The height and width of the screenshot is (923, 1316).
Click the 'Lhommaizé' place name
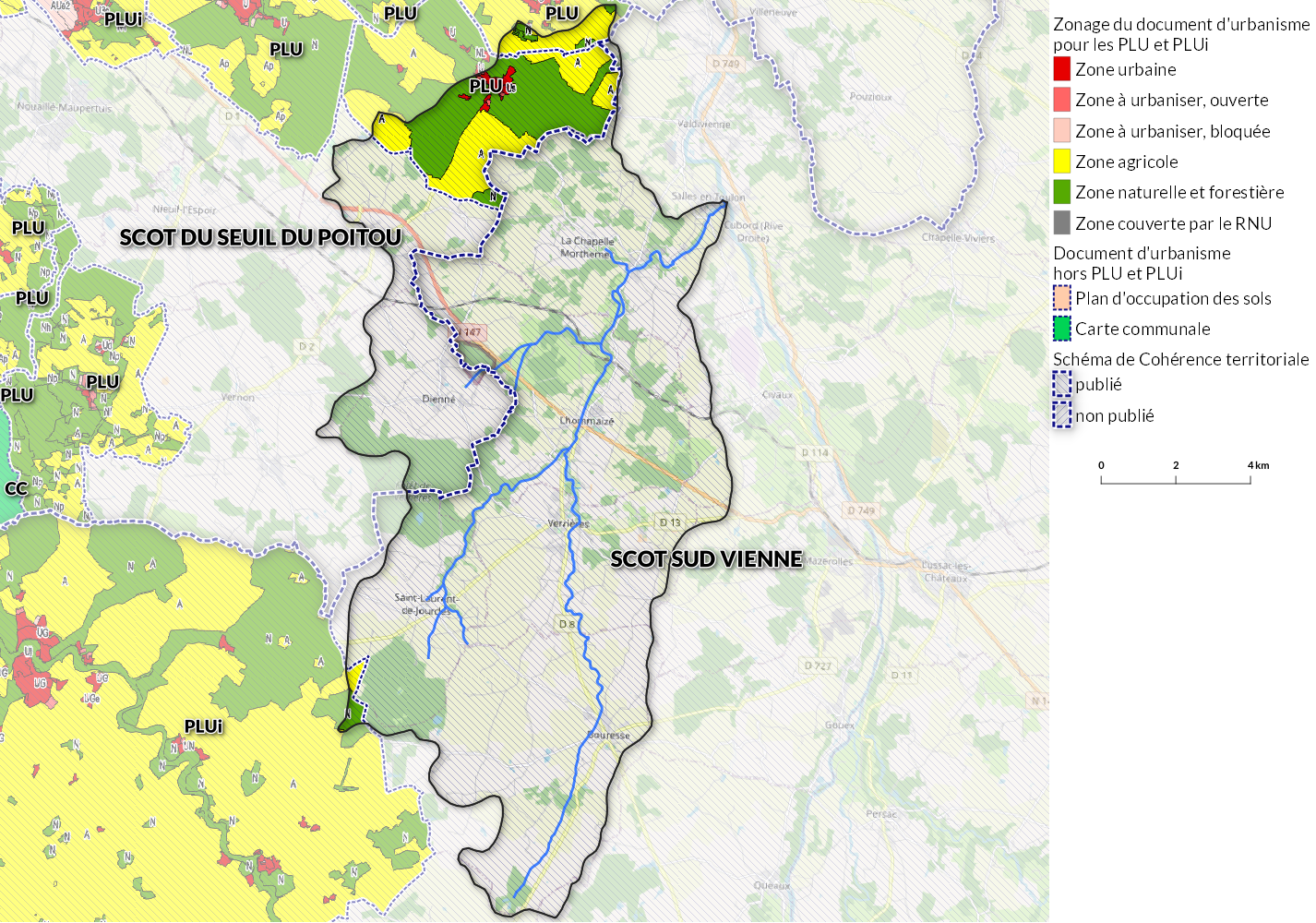point(587,421)
